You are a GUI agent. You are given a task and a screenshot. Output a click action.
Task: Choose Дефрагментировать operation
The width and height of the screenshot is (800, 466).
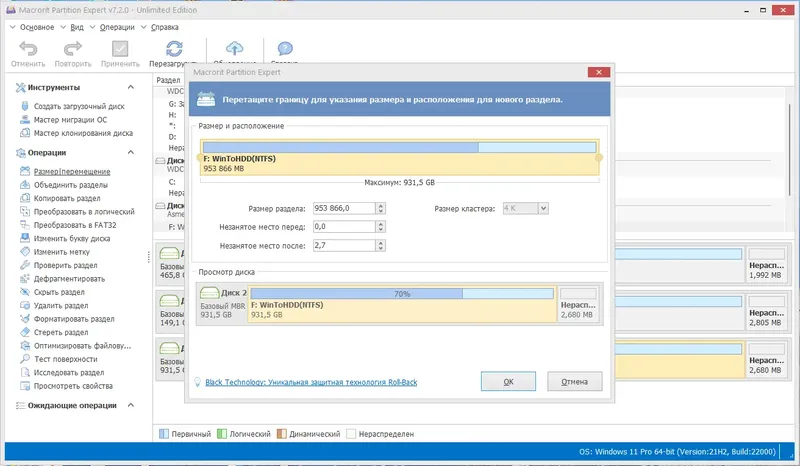(69, 279)
